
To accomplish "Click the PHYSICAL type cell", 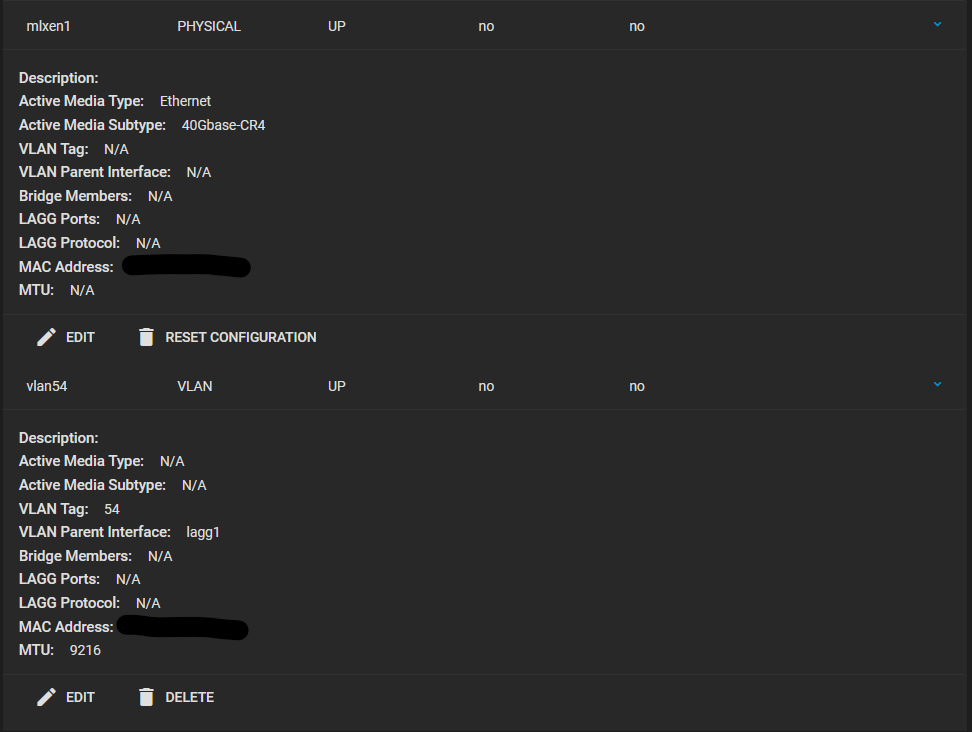I will point(209,26).
